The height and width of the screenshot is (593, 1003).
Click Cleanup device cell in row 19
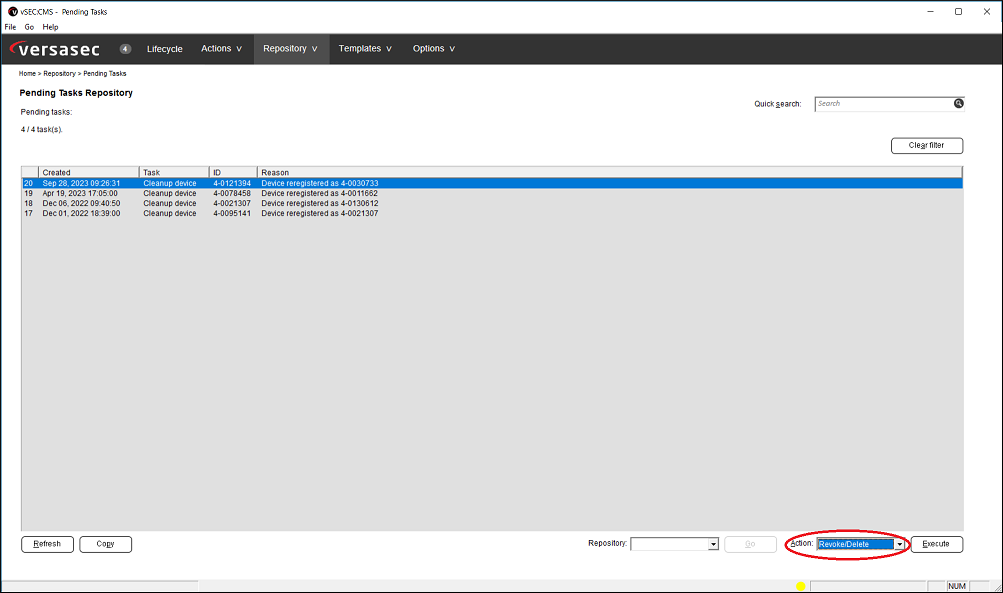point(170,193)
